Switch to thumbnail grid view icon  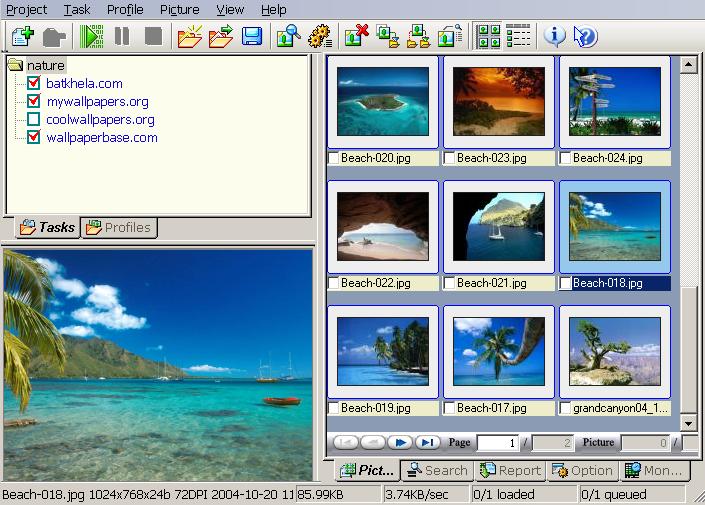(x=489, y=37)
